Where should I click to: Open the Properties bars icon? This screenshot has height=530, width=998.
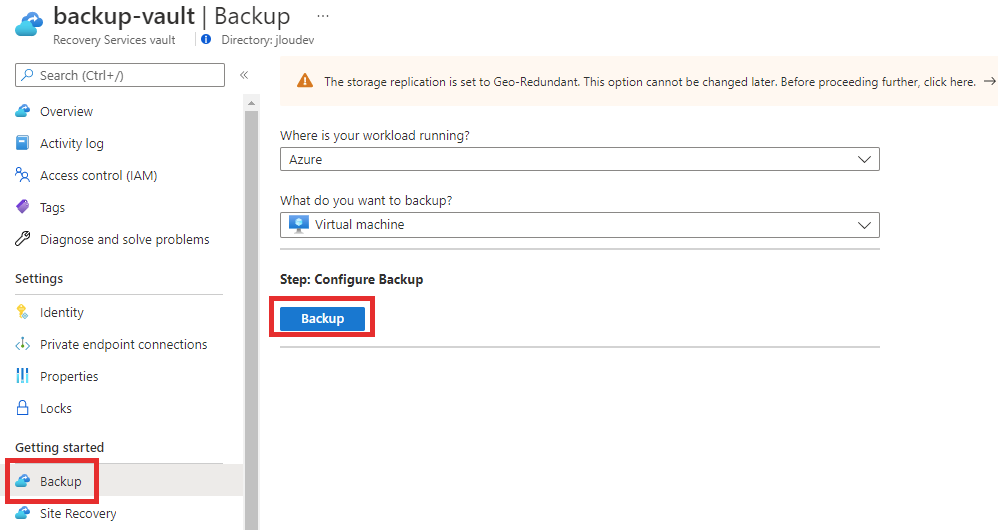[22, 376]
